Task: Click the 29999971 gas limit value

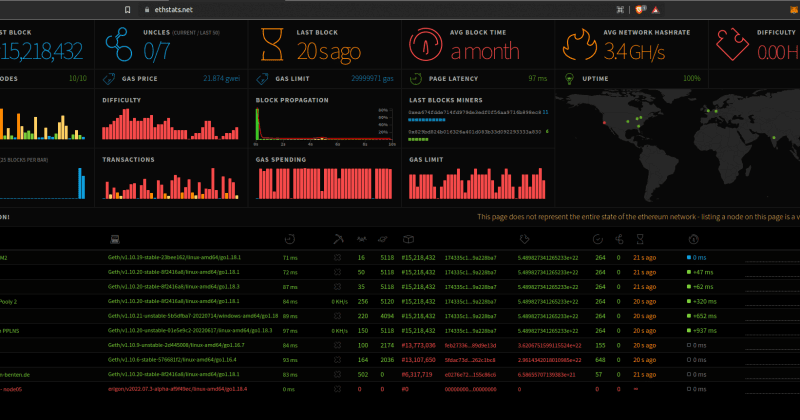Action: coord(372,79)
